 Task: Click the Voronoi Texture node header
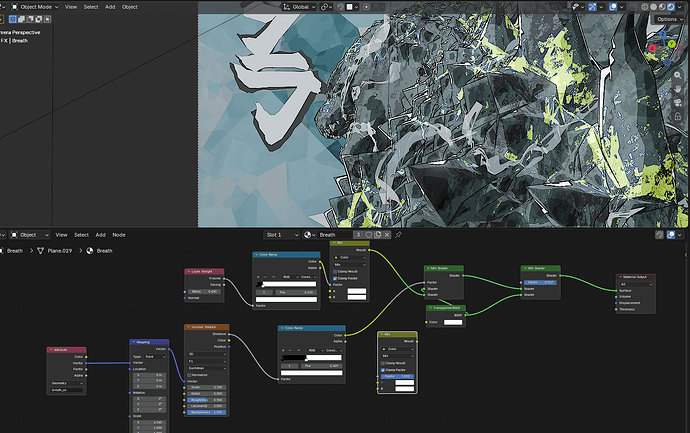(x=206, y=327)
